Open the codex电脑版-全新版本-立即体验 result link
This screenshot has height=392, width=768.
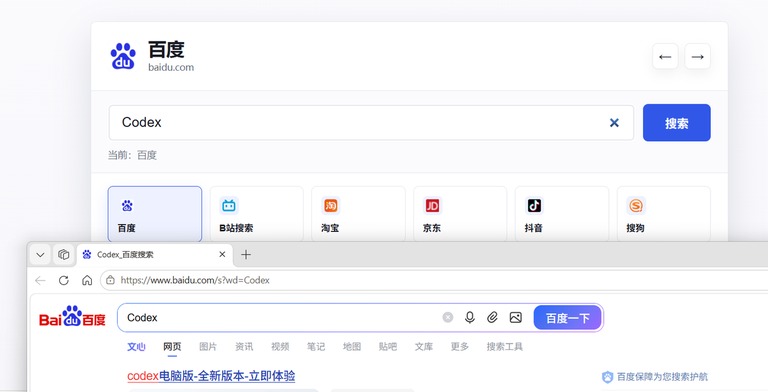tap(211, 376)
